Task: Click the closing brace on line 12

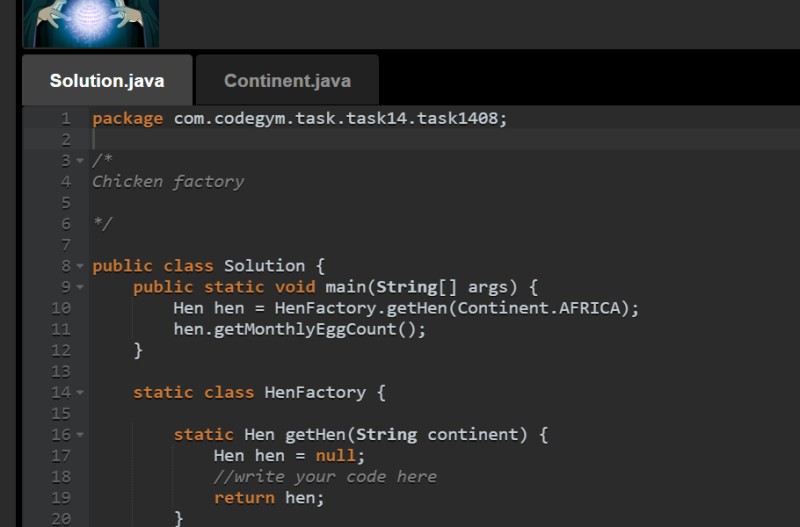Action: coord(138,350)
